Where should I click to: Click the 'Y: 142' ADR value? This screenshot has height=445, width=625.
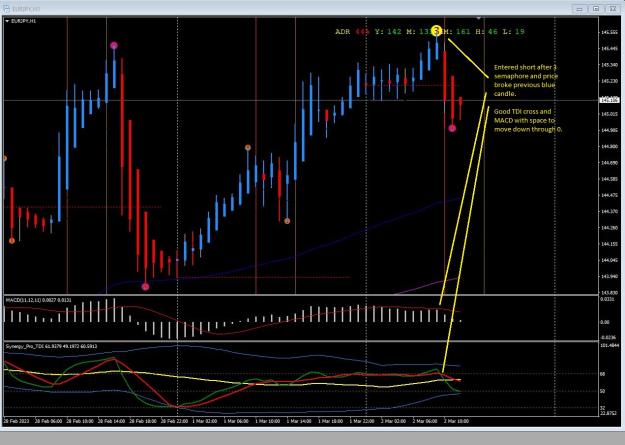click(x=388, y=32)
